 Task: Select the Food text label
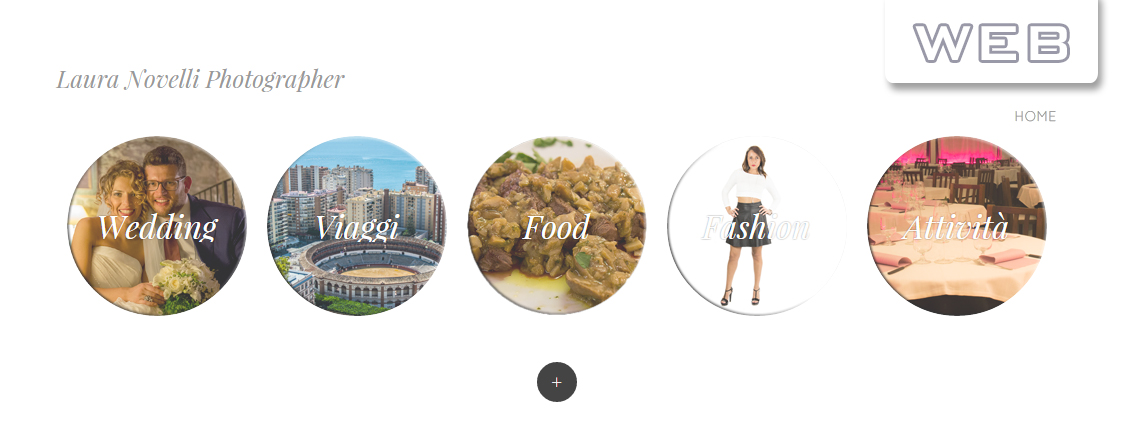click(x=556, y=227)
